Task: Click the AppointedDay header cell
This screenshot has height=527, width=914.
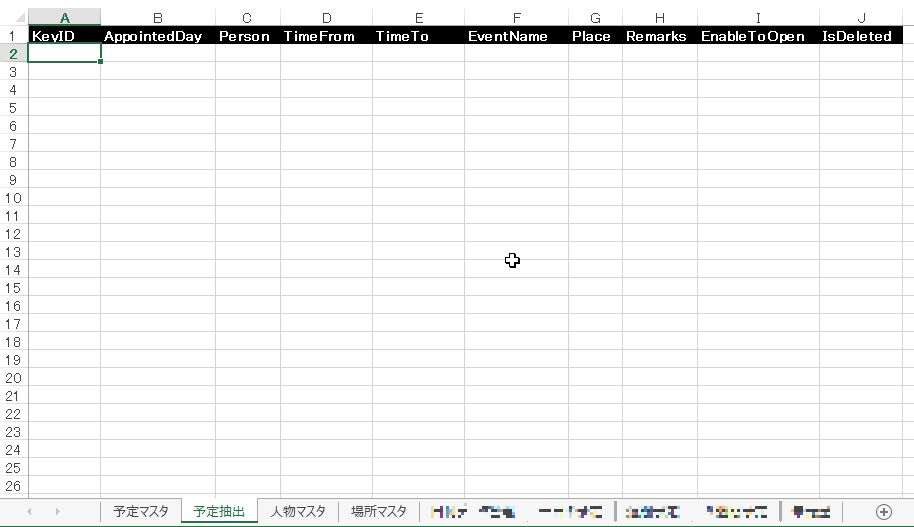Action: (x=158, y=36)
